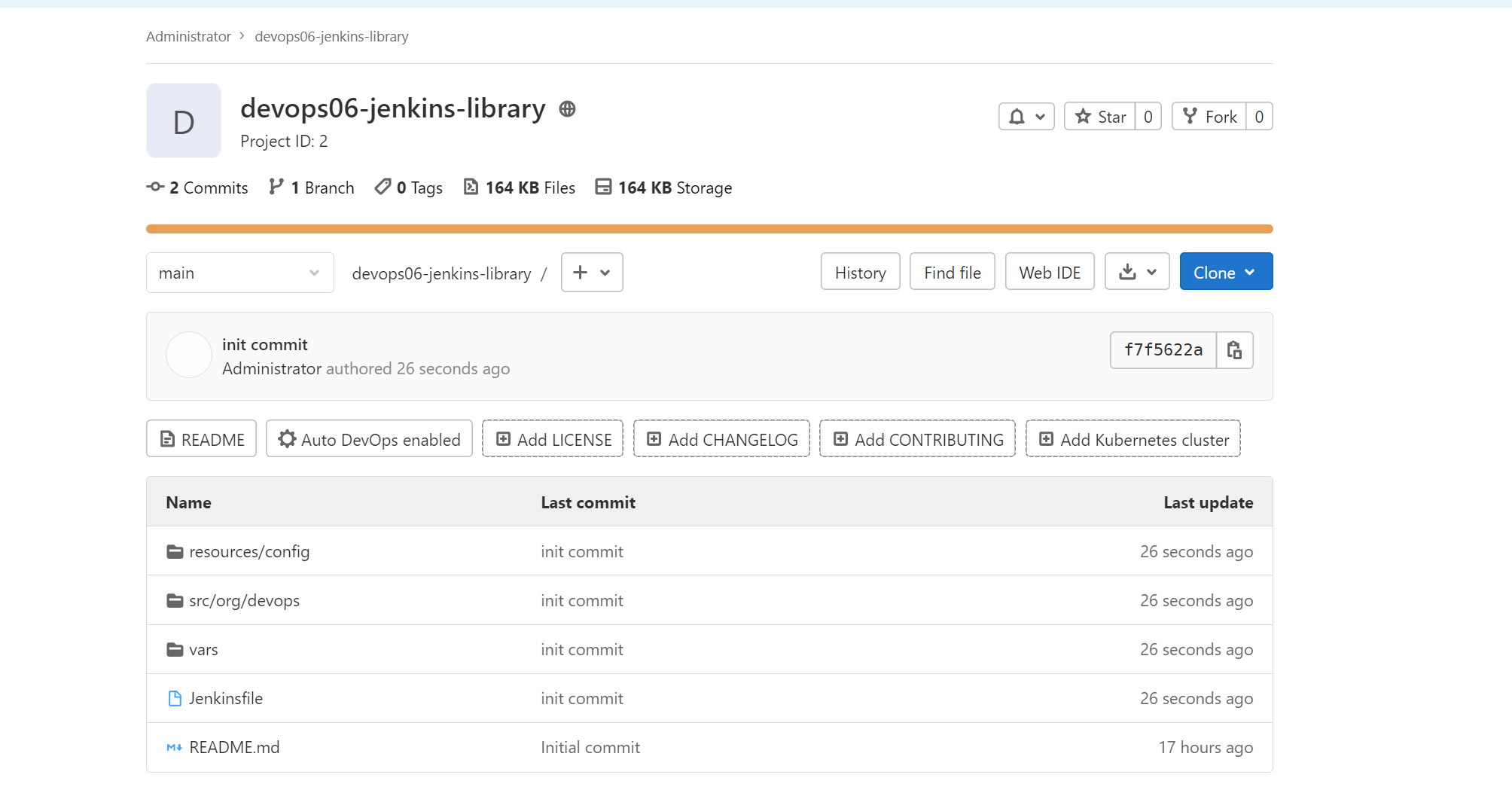
Task: Click Find file button
Action: click(953, 272)
